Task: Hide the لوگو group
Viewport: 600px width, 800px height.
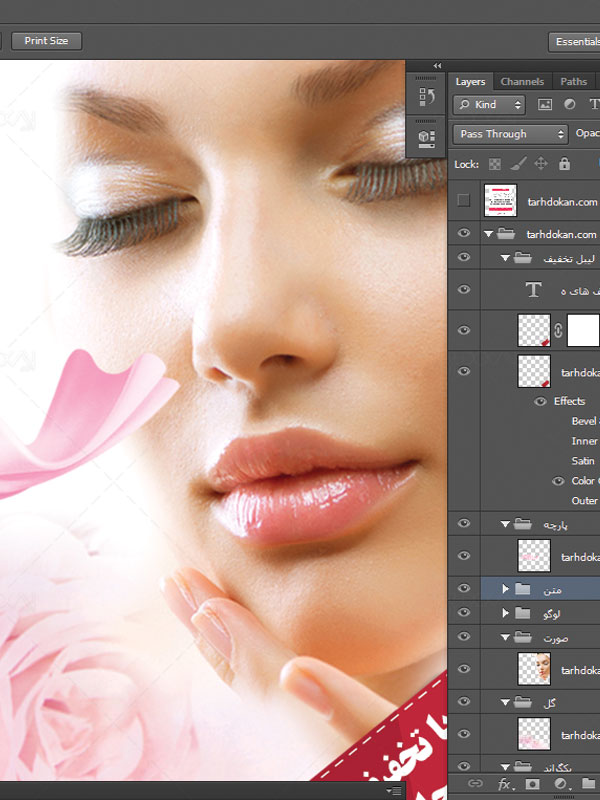Action: click(463, 612)
